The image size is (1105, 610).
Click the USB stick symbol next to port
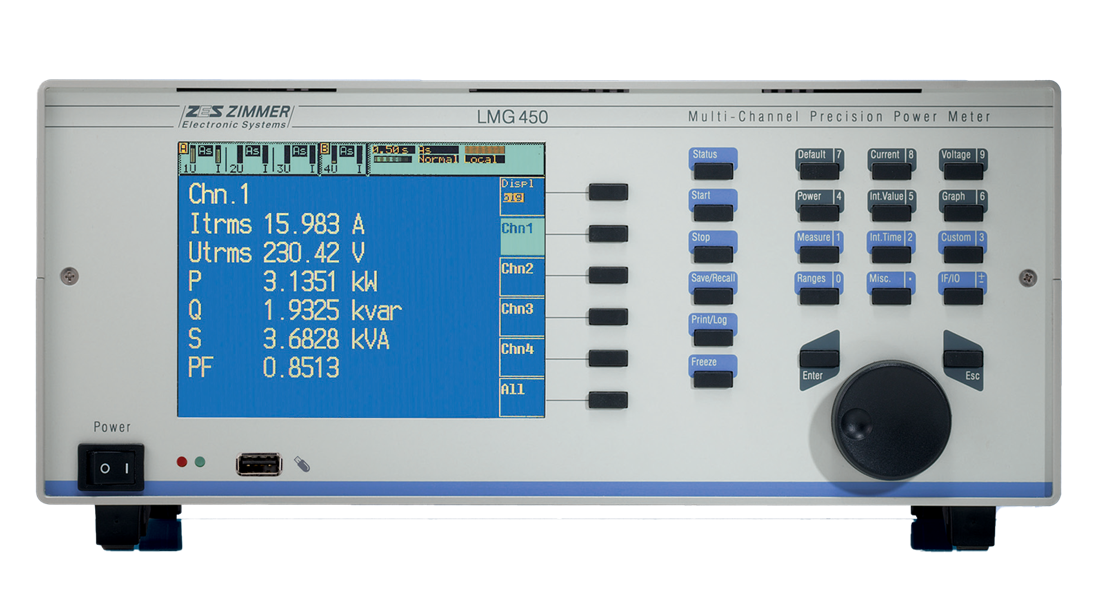(302, 463)
